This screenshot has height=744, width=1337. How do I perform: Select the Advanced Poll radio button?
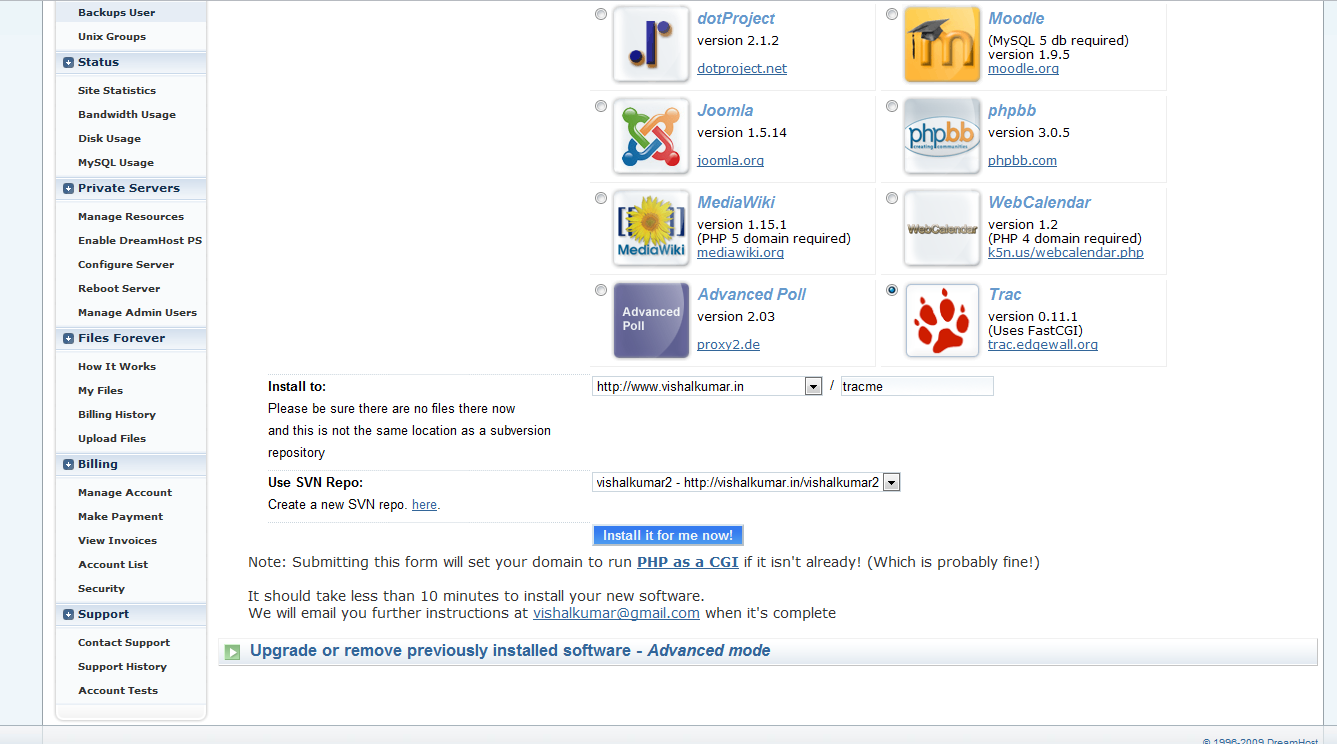point(600,290)
